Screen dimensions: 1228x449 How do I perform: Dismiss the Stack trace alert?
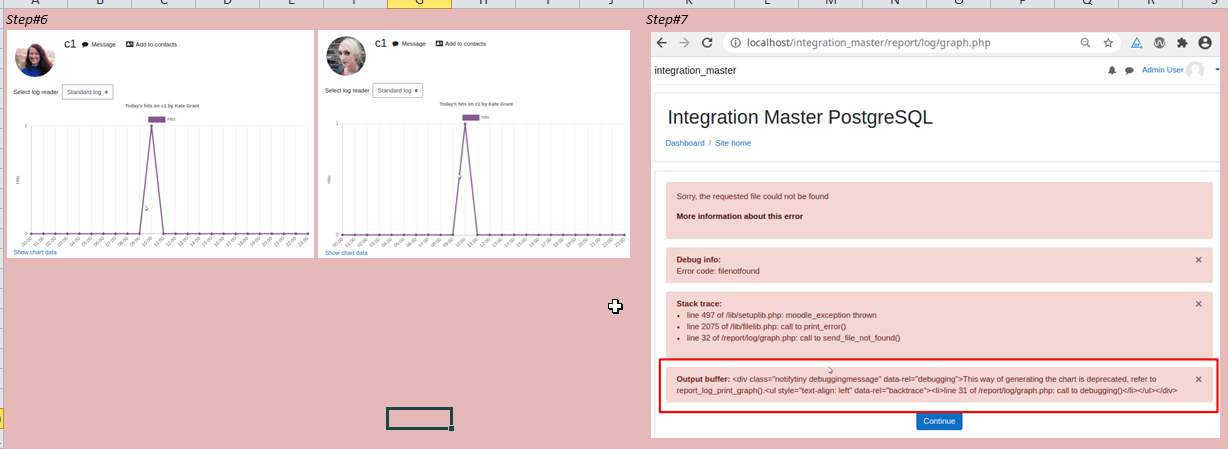tap(1198, 304)
